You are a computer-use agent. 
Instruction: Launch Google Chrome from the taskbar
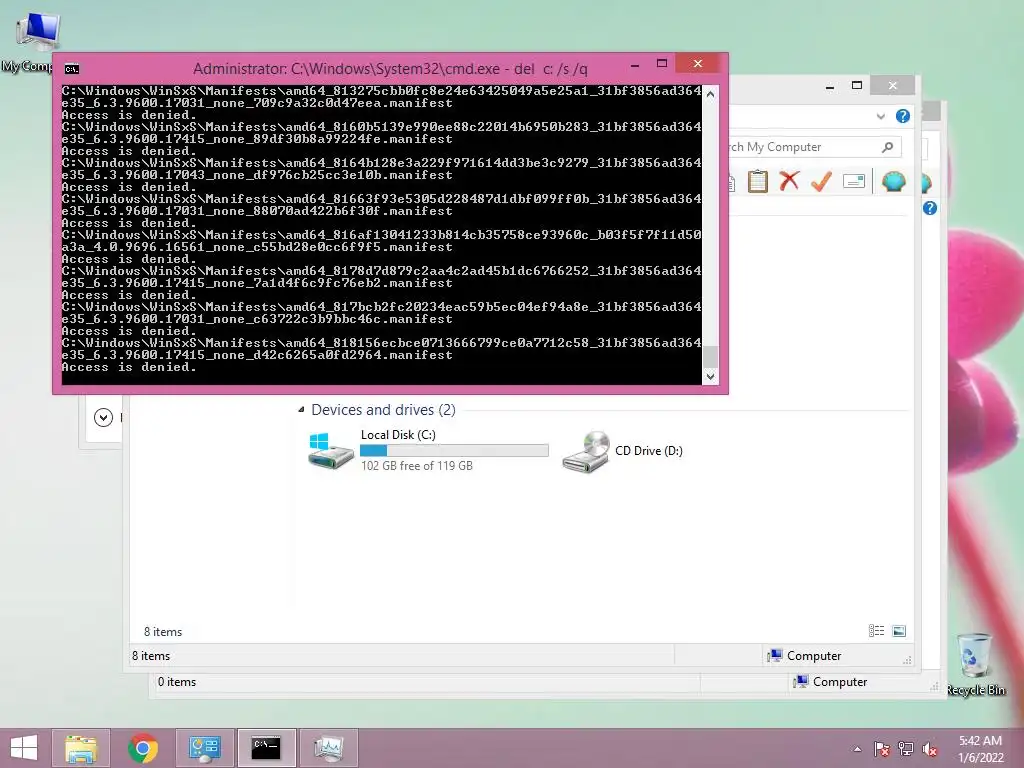(x=143, y=748)
